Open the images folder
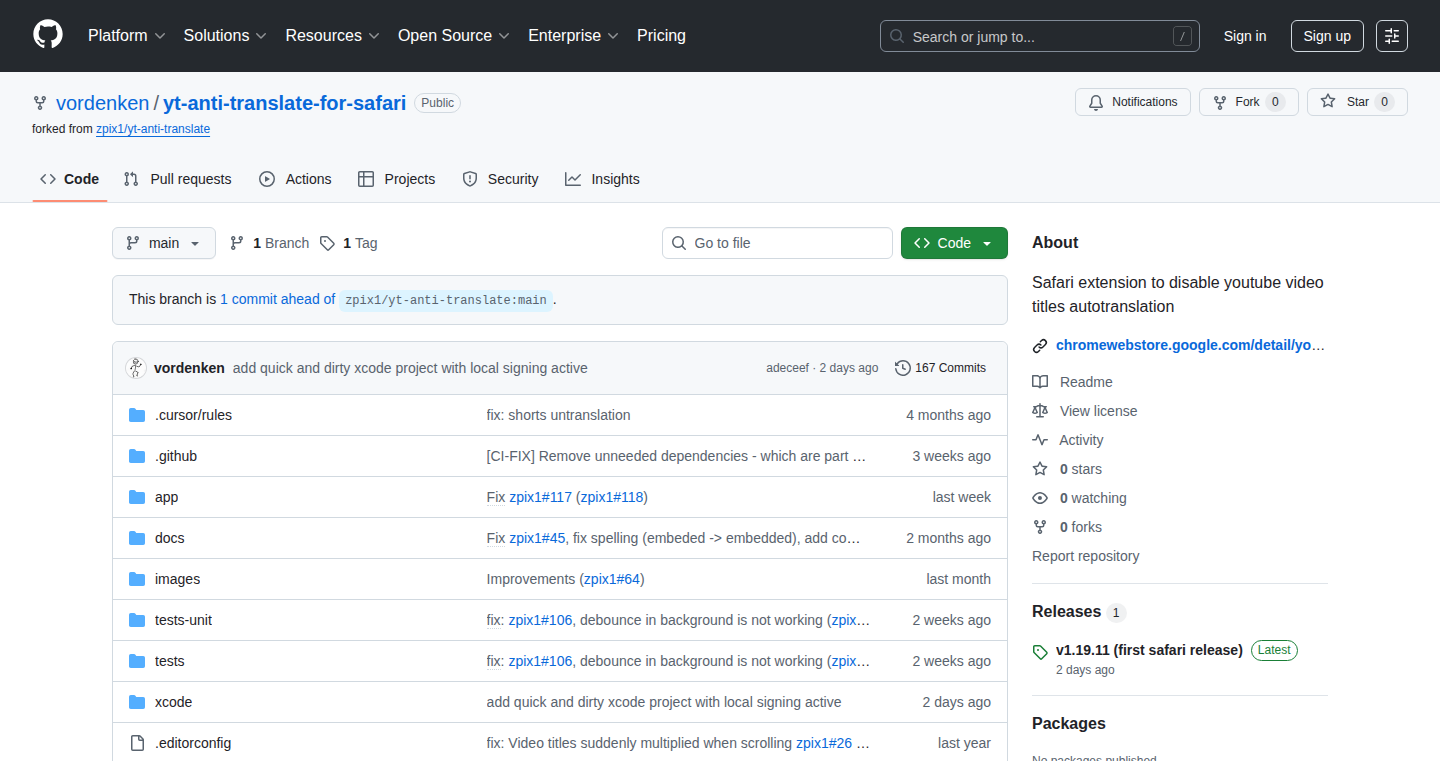Viewport: 1440px width, 761px height. [177, 579]
